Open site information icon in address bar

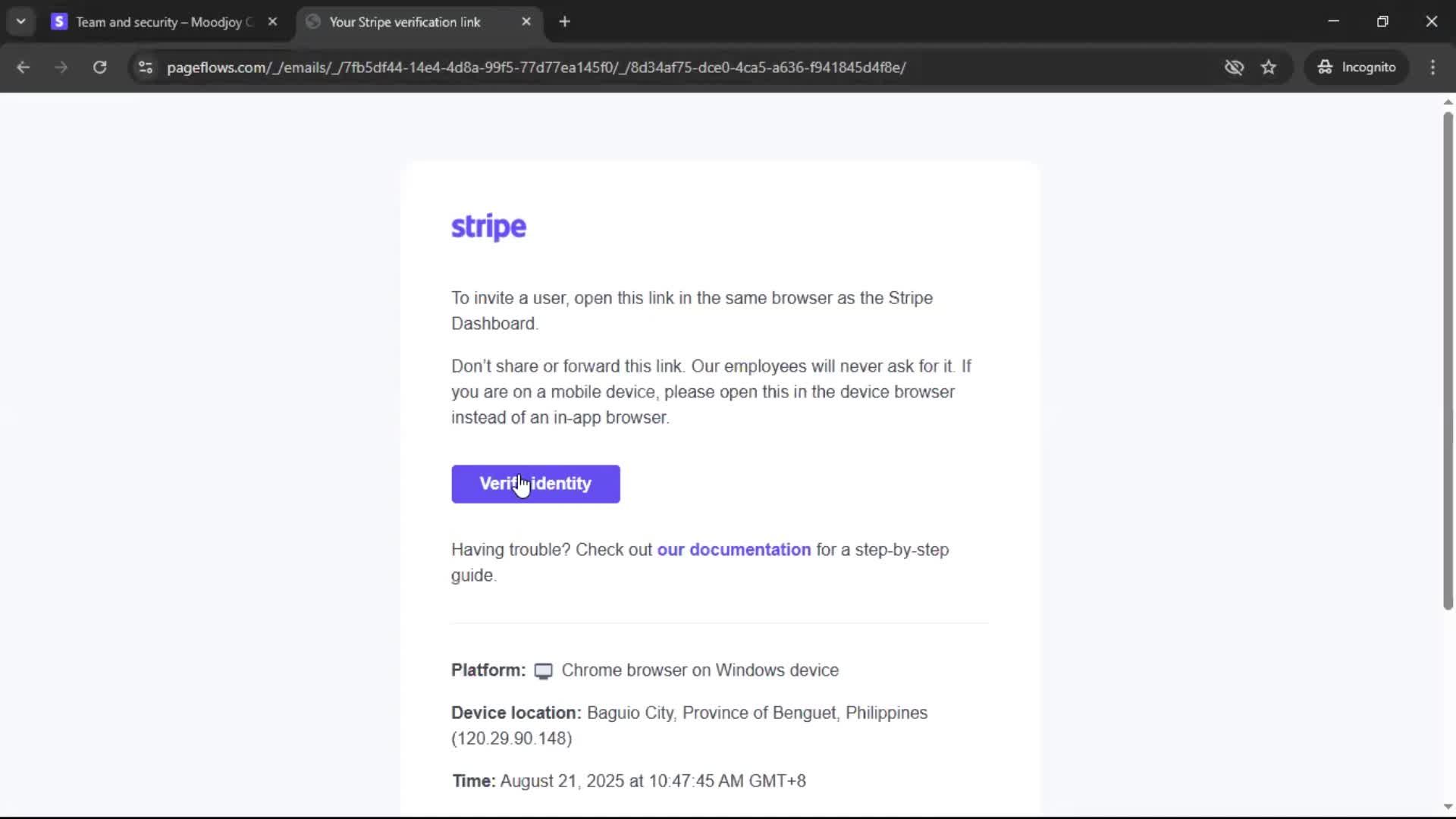tap(146, 67)
